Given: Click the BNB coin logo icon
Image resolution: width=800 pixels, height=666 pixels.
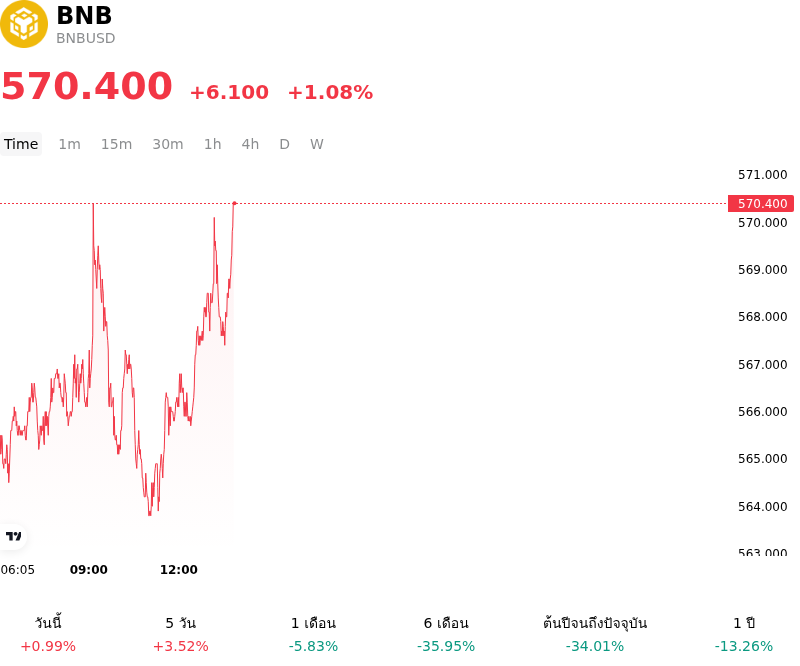Looking at the screenshot, I should (x=23, y=24).
